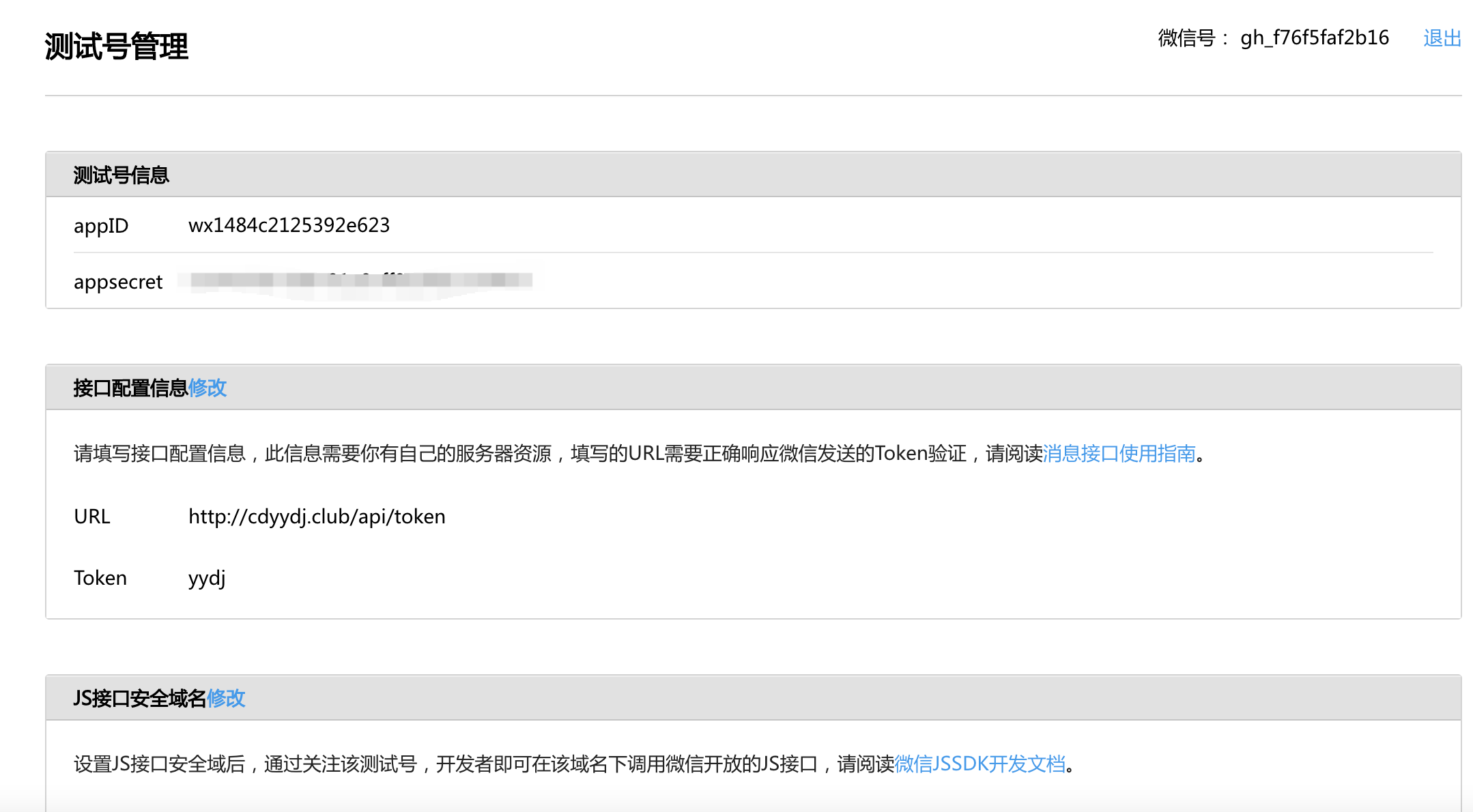
Task: Click the JS接口安全域名 section header text
Action: point(139,698)
